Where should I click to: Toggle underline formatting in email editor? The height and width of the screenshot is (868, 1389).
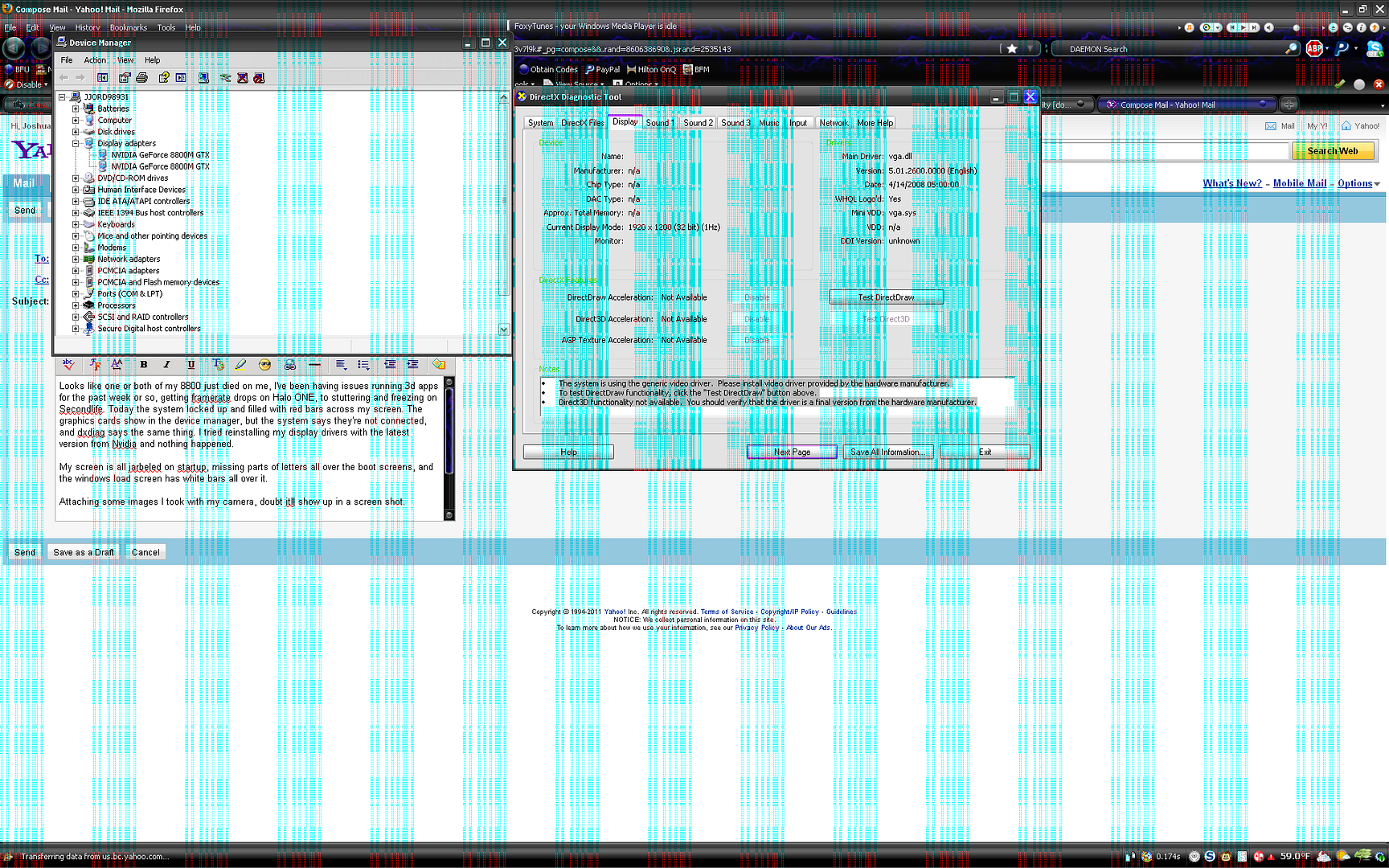[x=191, y=365]
